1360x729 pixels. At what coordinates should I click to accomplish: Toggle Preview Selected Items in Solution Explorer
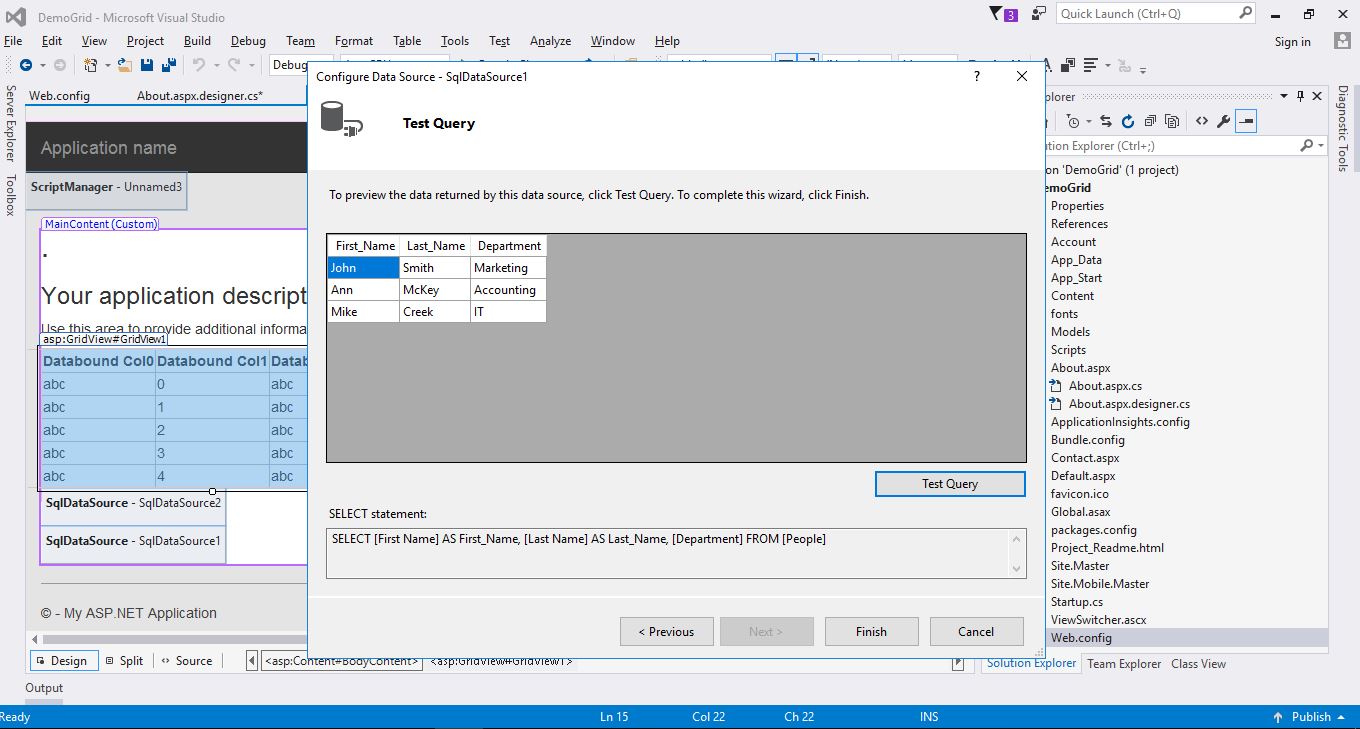point(1246,121)
